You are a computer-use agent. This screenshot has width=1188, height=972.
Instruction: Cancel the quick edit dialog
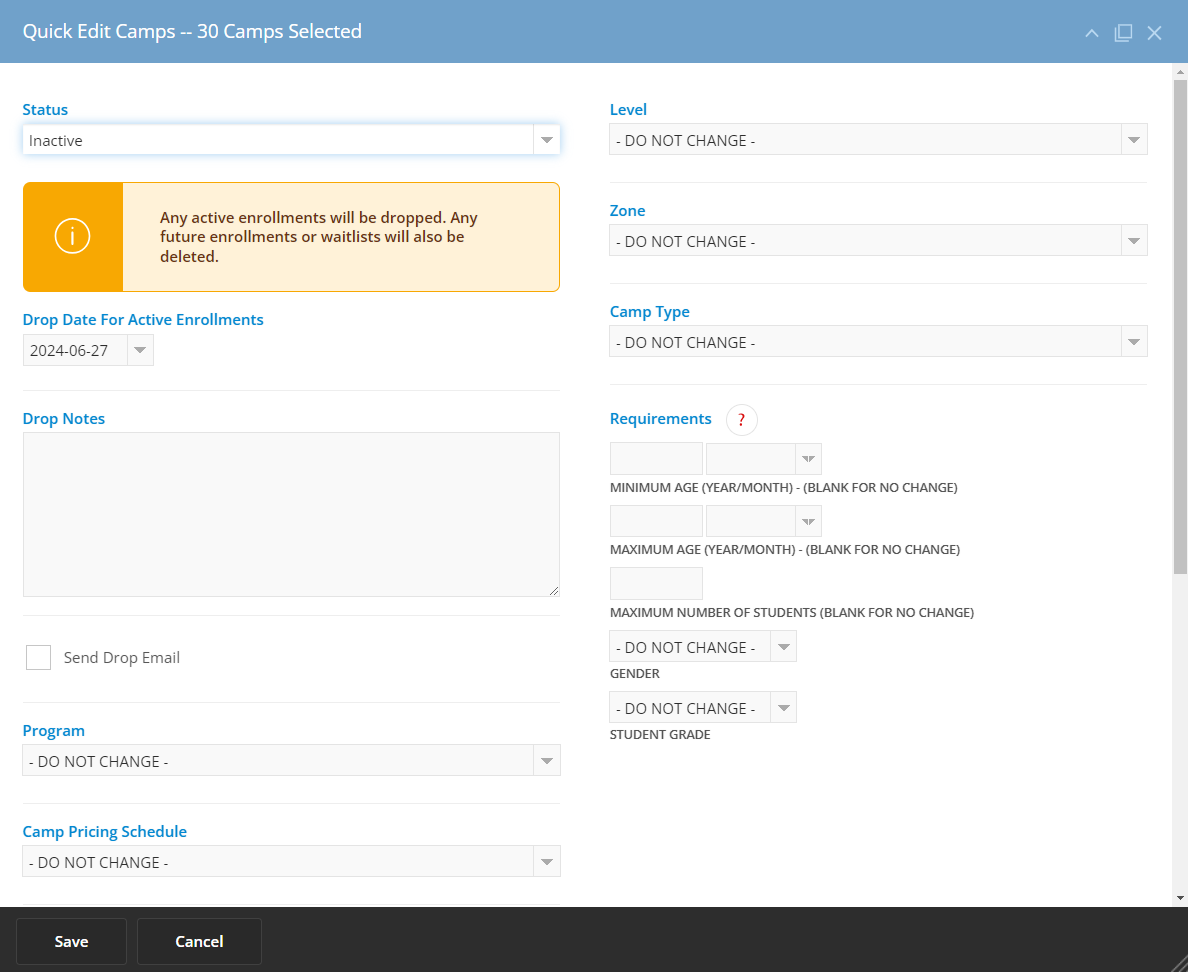pos(199,942)
